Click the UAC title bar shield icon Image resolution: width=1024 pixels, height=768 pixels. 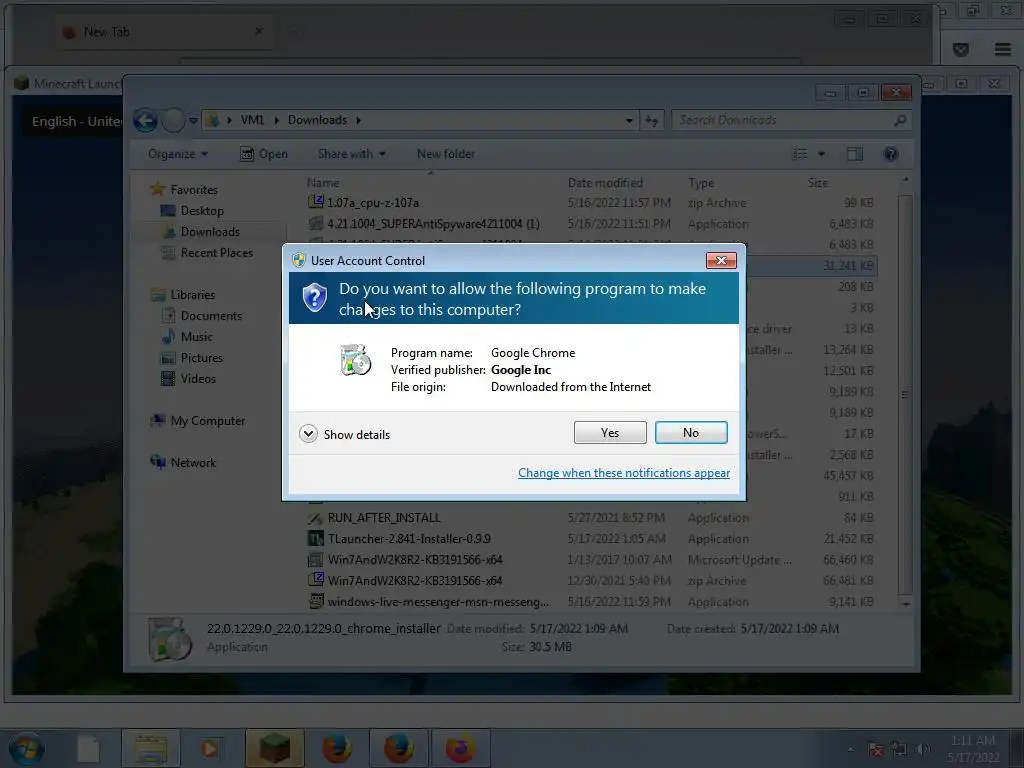coord(298,261)
